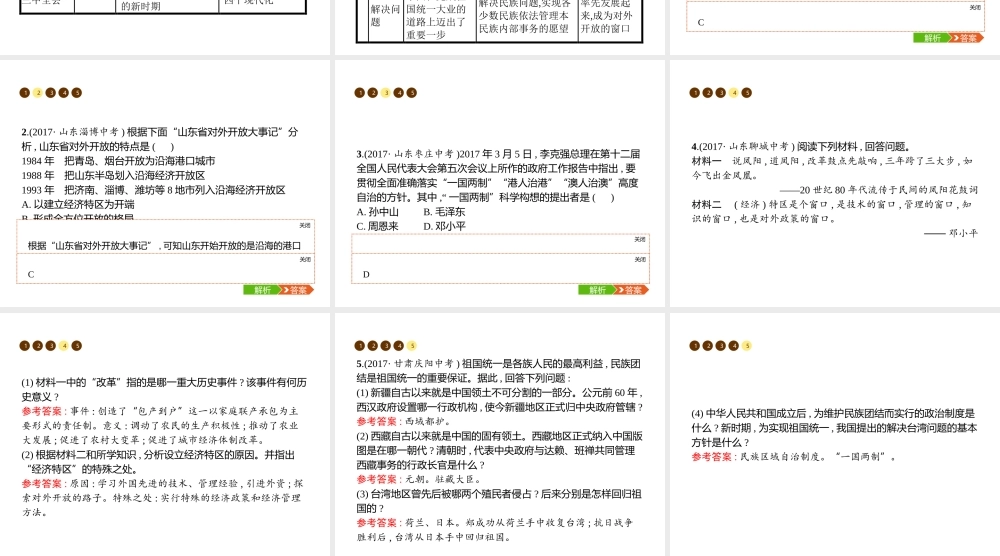Click circle 2 on the question 5 祖国统一 slide

pos(372,346)
